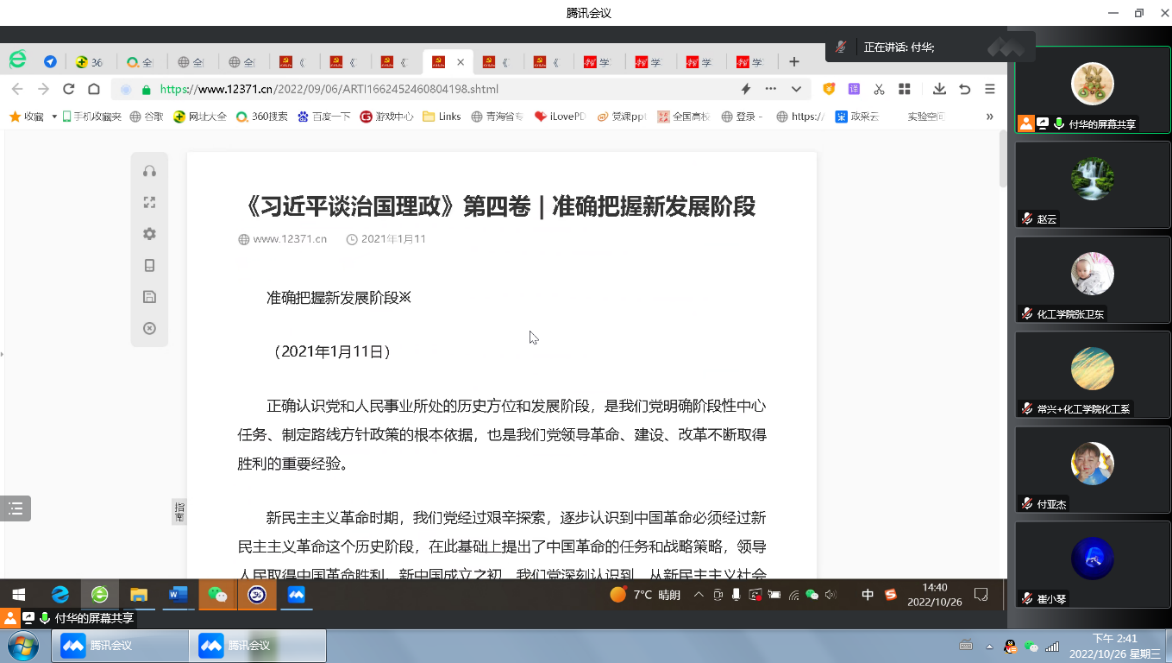The image size is (1172, 663).
Task: Open a new browser tab with plus button
Action: click(794, 62)
